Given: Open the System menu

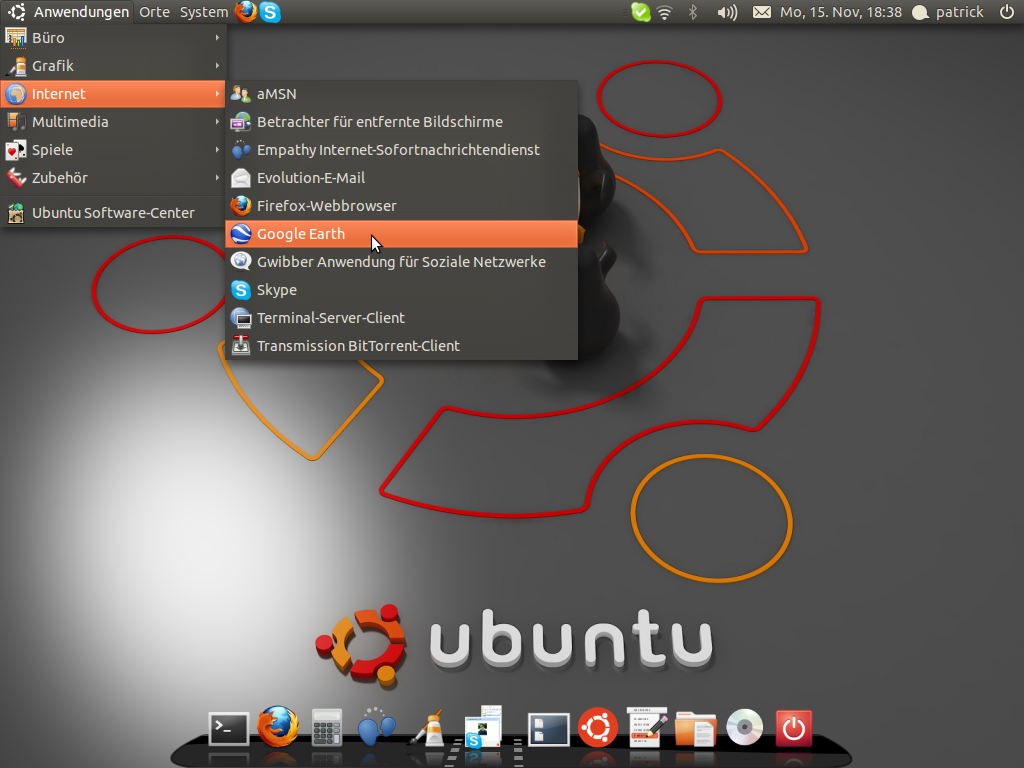Looking at the screenshot, I should click(204, 12).
